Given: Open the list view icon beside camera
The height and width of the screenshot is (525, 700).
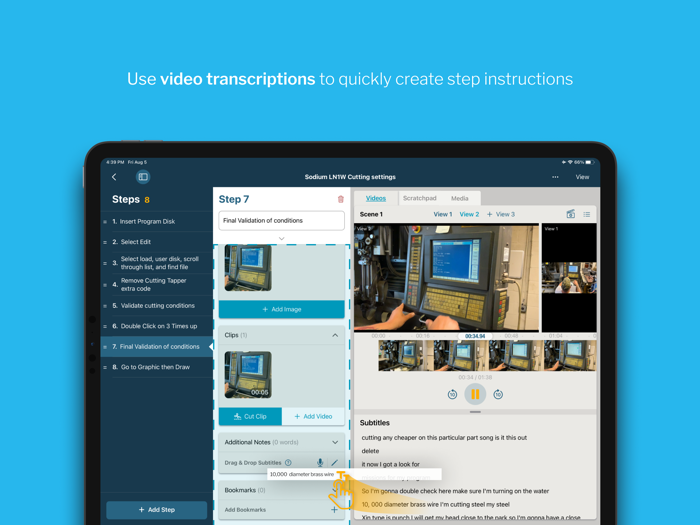Looking at the screenshot, I should 587,214.
